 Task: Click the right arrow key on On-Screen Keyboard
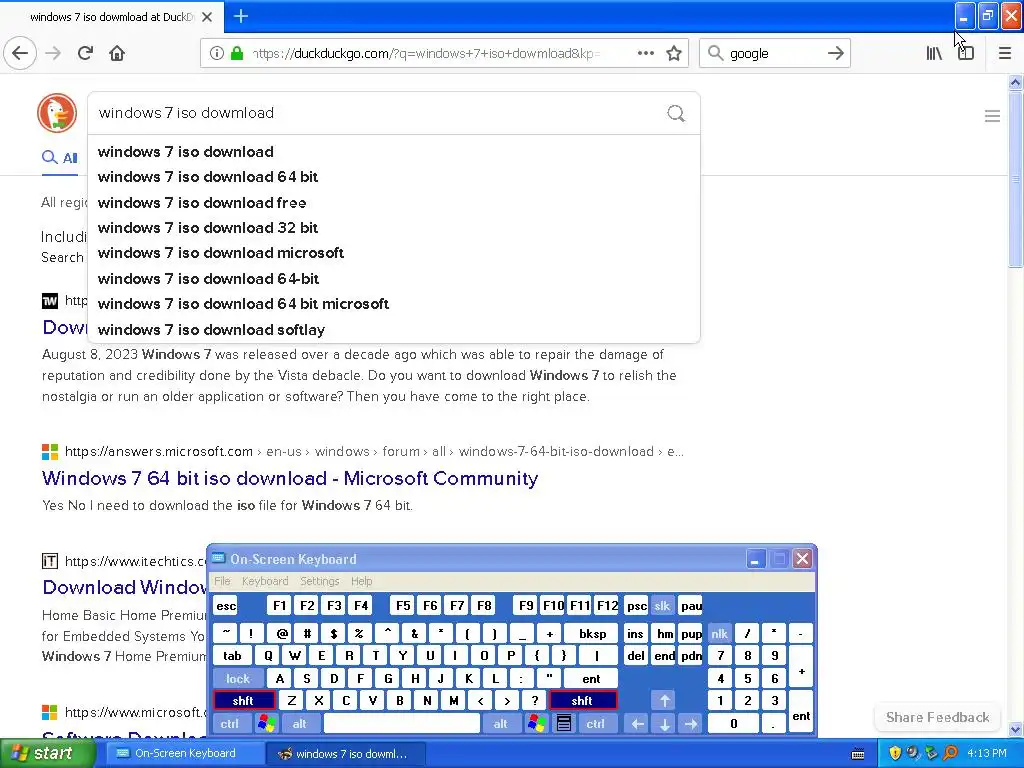point(690,724)
